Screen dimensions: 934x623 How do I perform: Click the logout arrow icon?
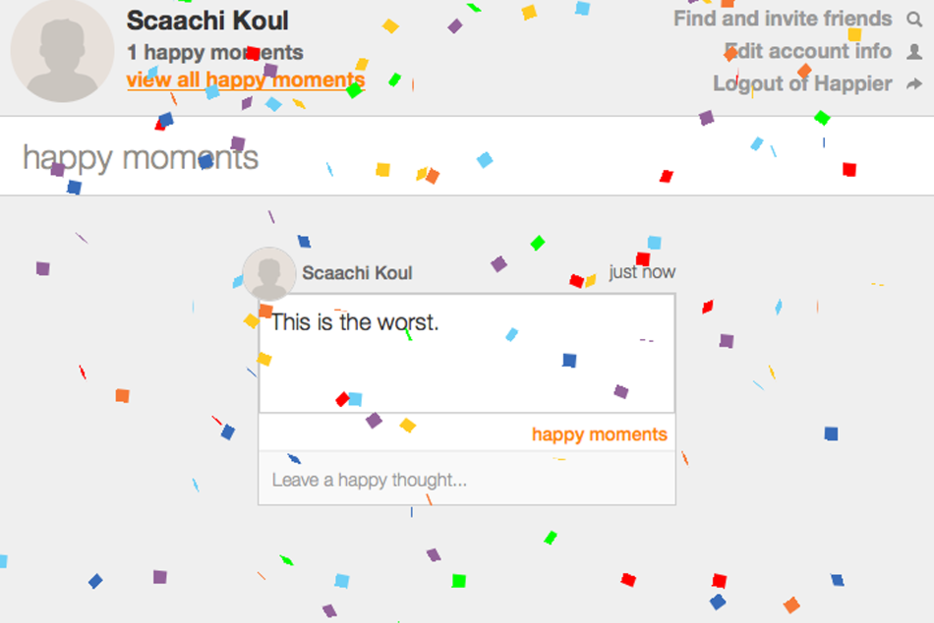(x=914, y=84)
